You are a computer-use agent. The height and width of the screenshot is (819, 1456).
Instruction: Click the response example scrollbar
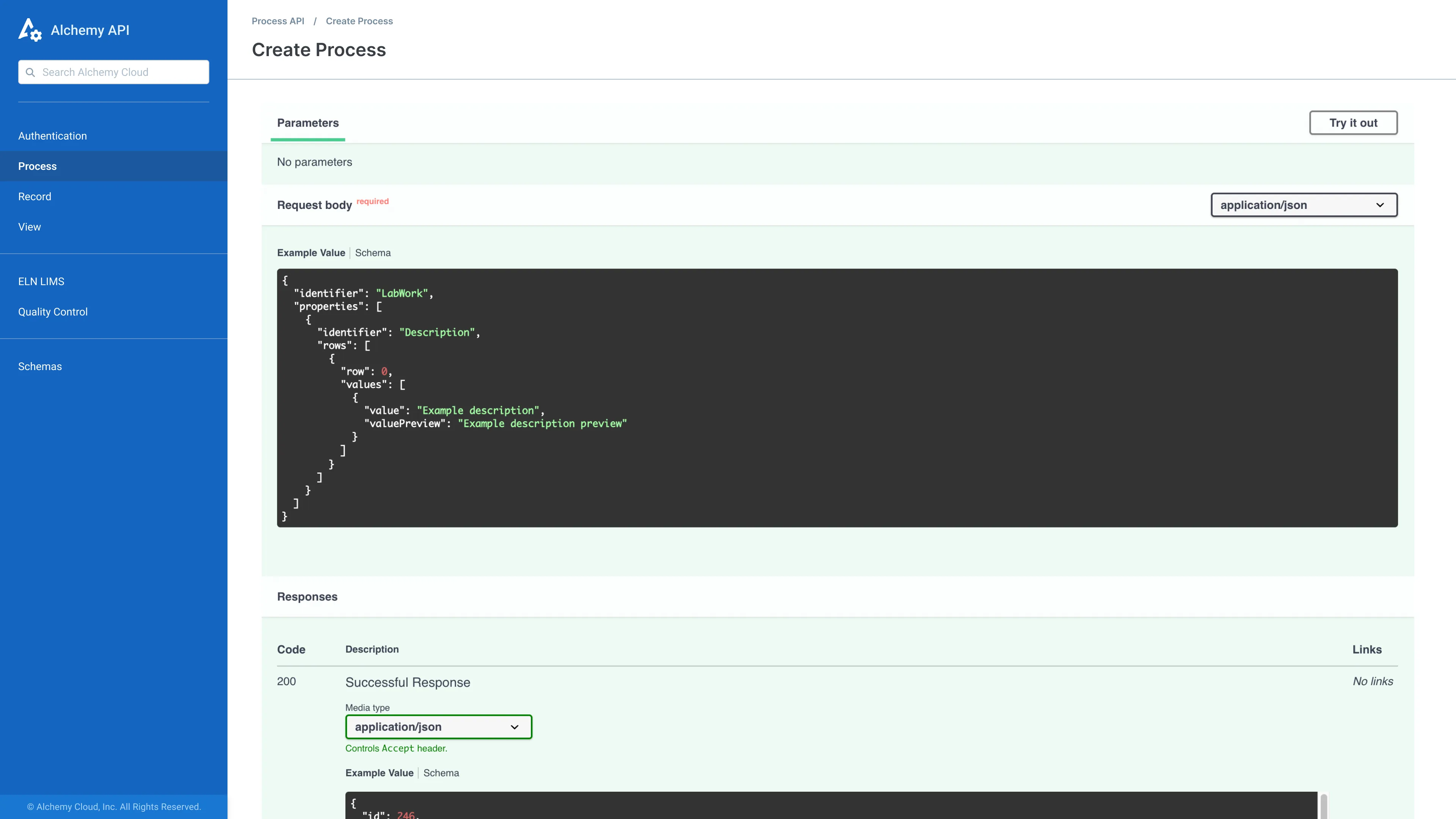pos(1324,806)
